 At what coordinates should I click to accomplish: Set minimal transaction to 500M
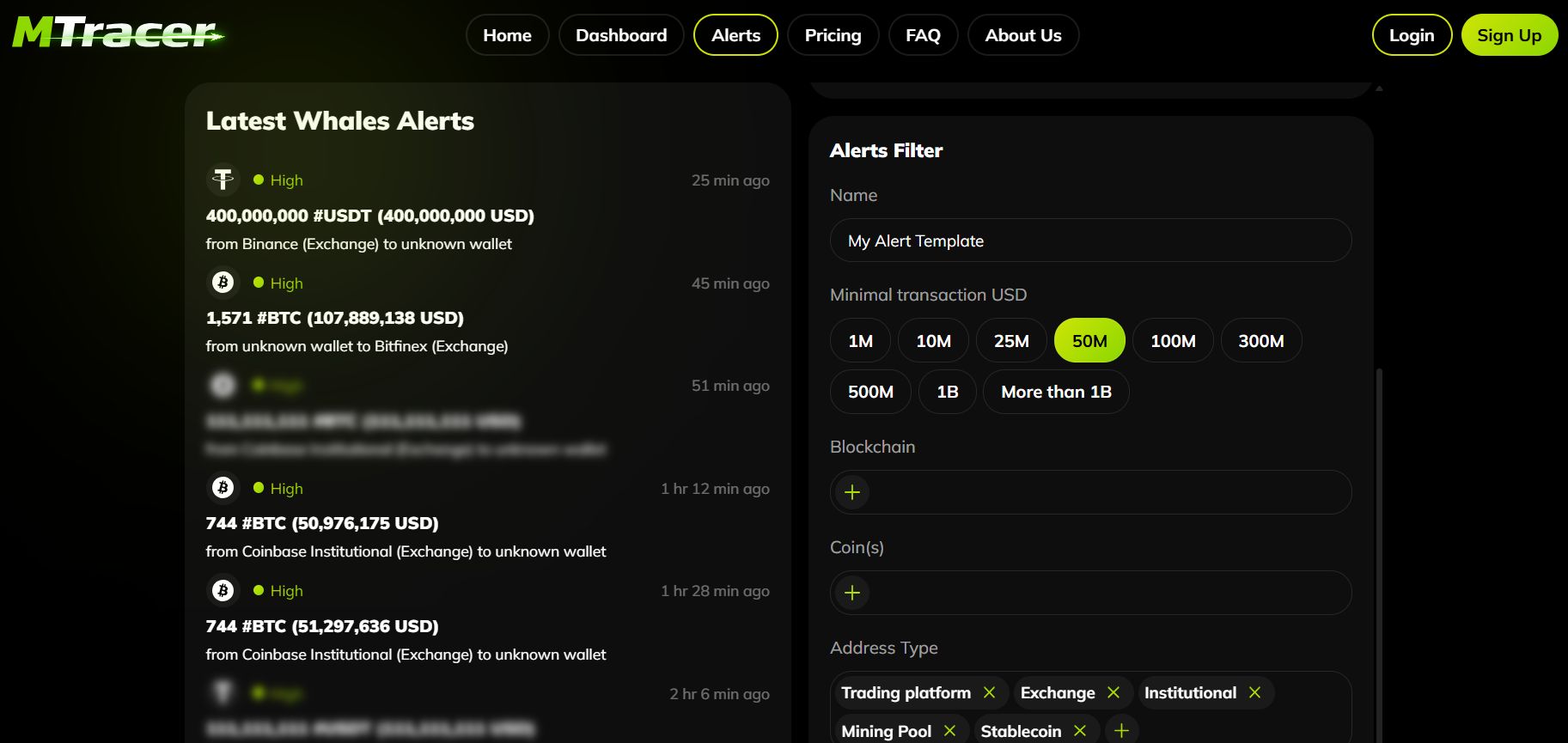pyautogui.click(x=870, y=392)
